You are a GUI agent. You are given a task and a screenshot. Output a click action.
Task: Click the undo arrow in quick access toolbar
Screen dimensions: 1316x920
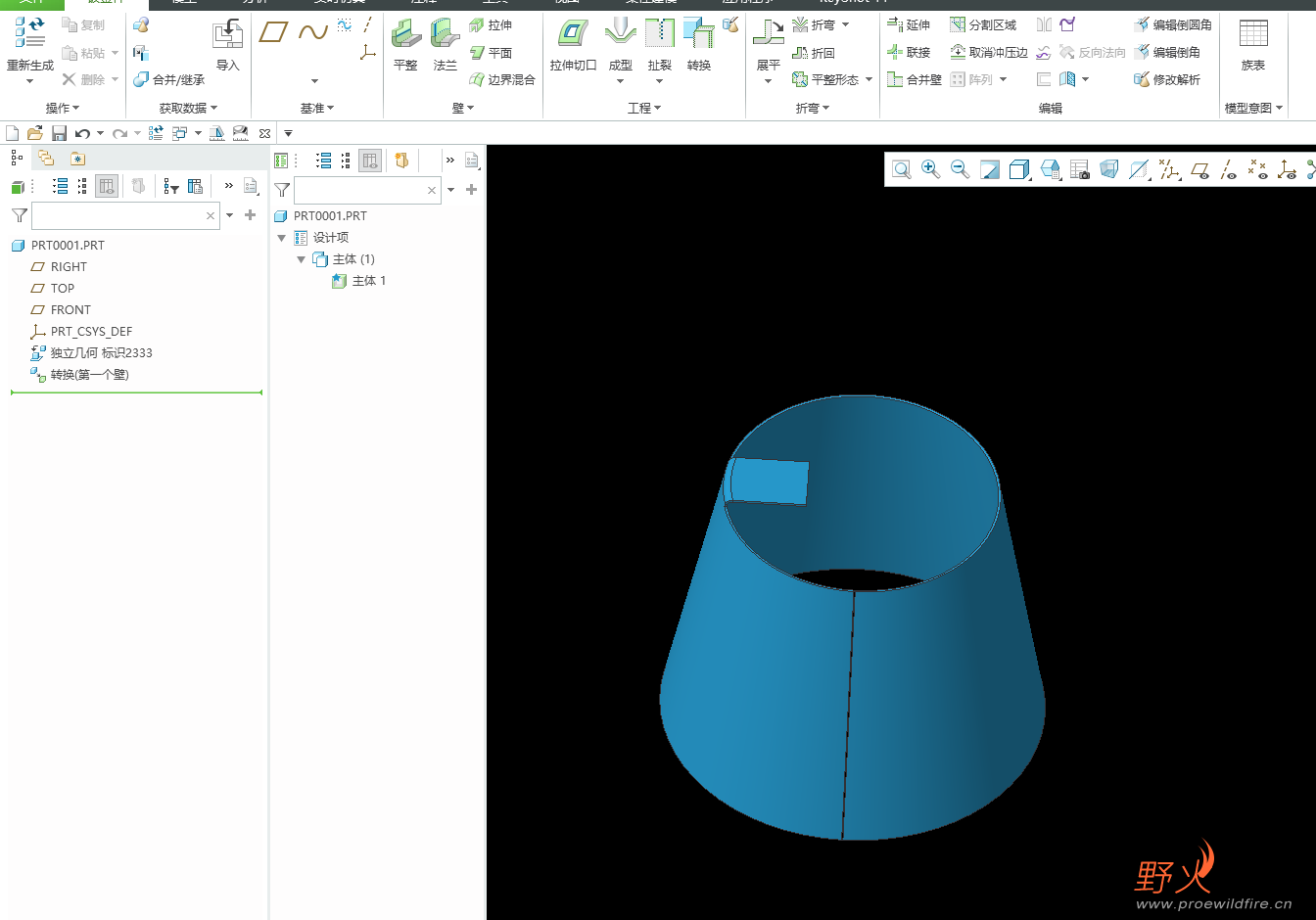pyautogui.click(x=82, y=133)
